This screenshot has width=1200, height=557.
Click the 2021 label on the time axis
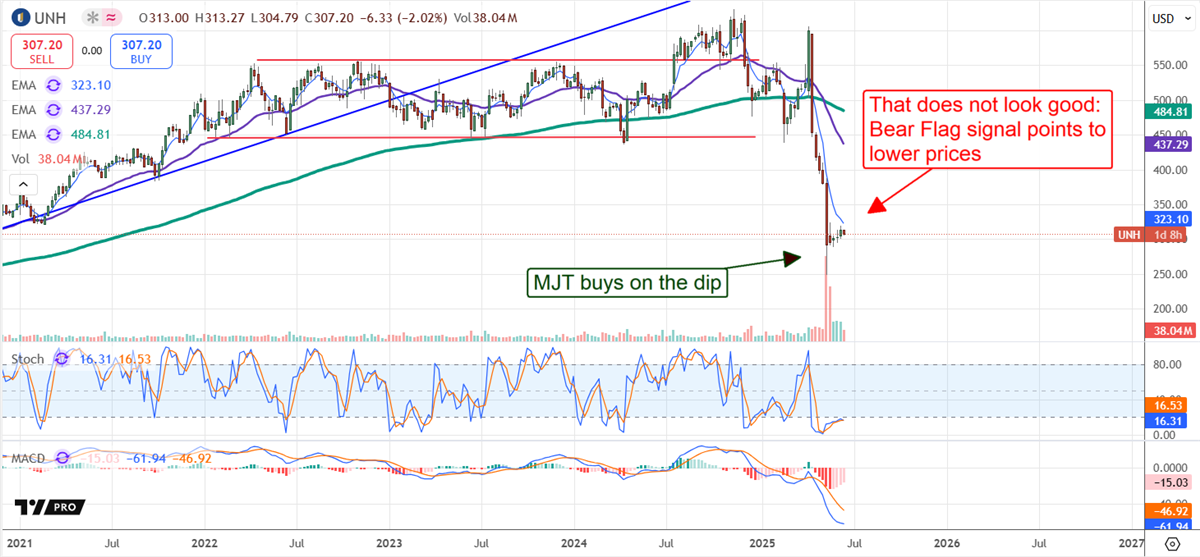click(x=20, y=544)
